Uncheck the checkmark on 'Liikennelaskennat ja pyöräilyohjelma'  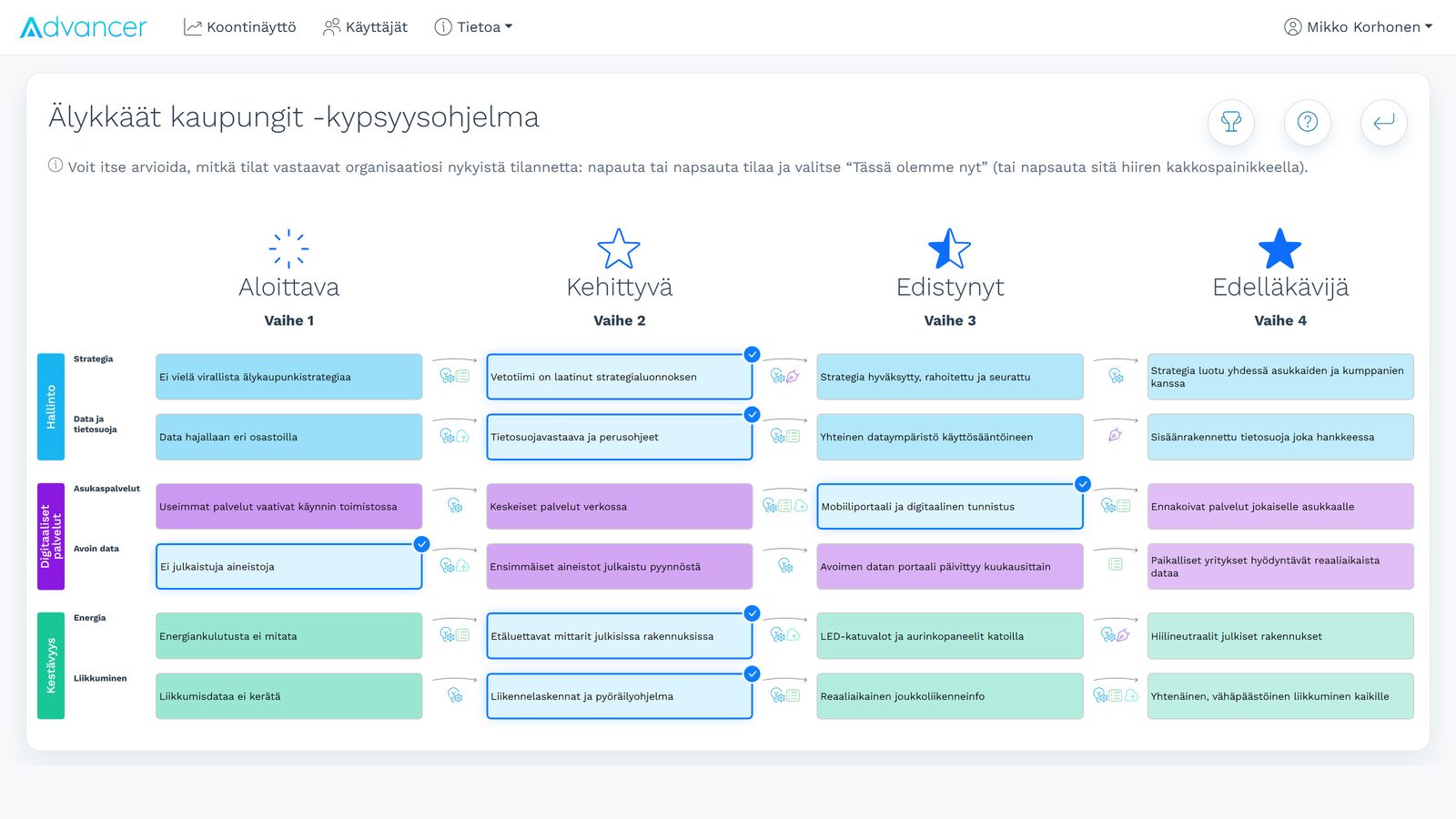click(x=752, y=674)
